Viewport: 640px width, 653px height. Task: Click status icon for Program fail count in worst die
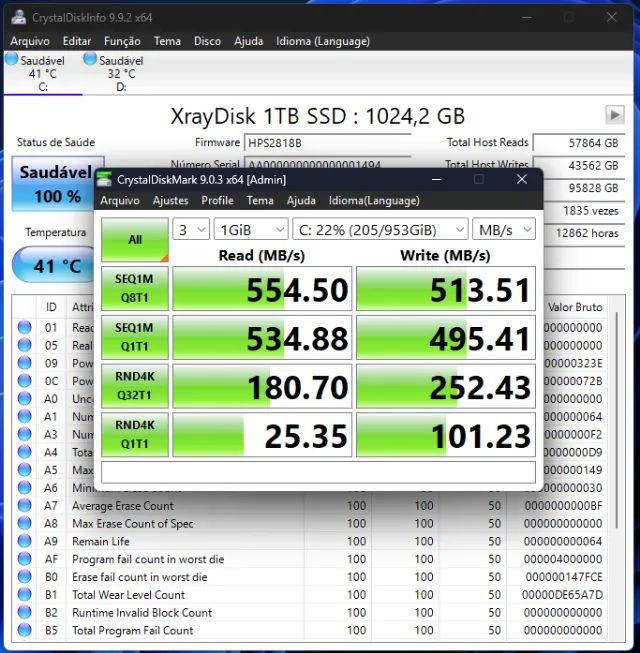pos(25,559)
